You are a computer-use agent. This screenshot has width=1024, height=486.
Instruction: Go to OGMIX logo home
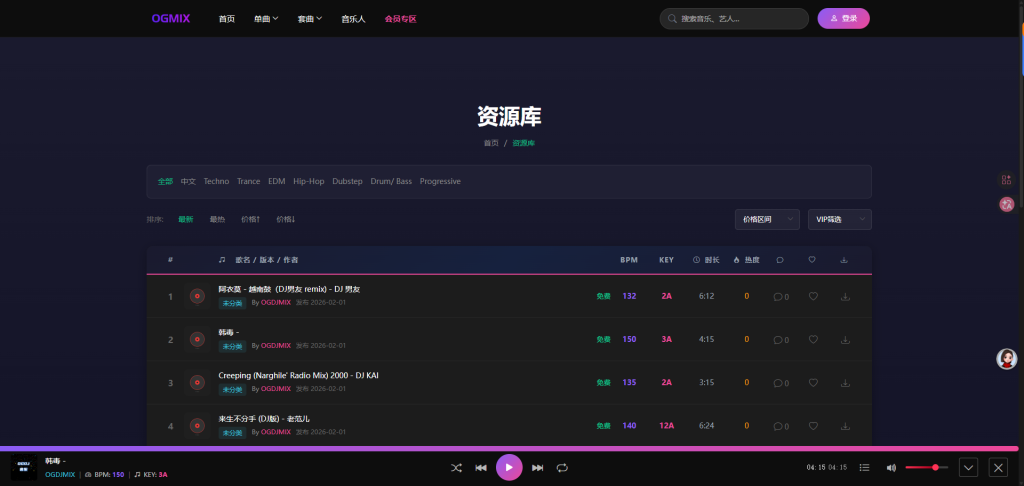170,18
